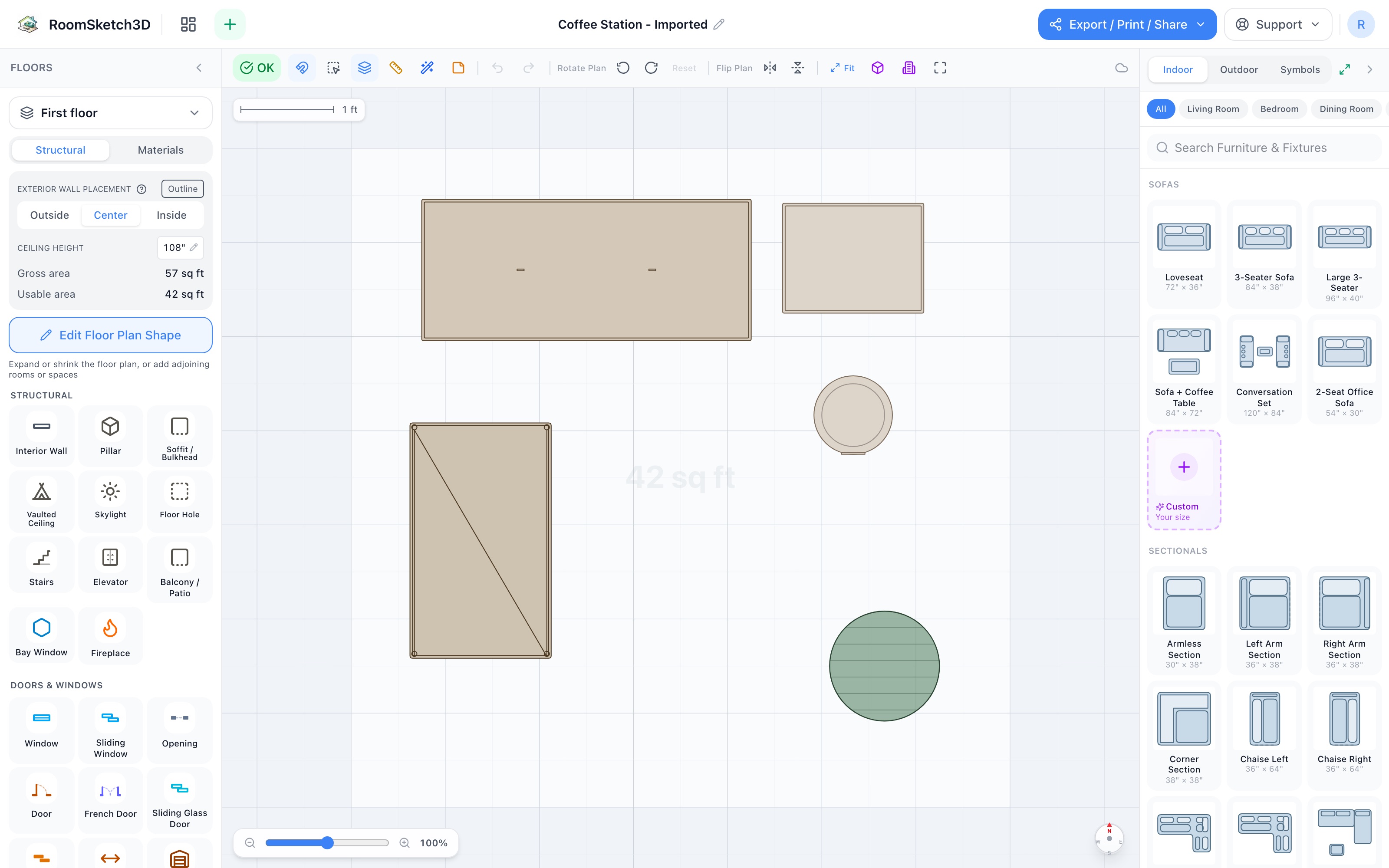Set wall placement to Center
This screenshot has width=1389, height=868.
click(x=110, y=215)
